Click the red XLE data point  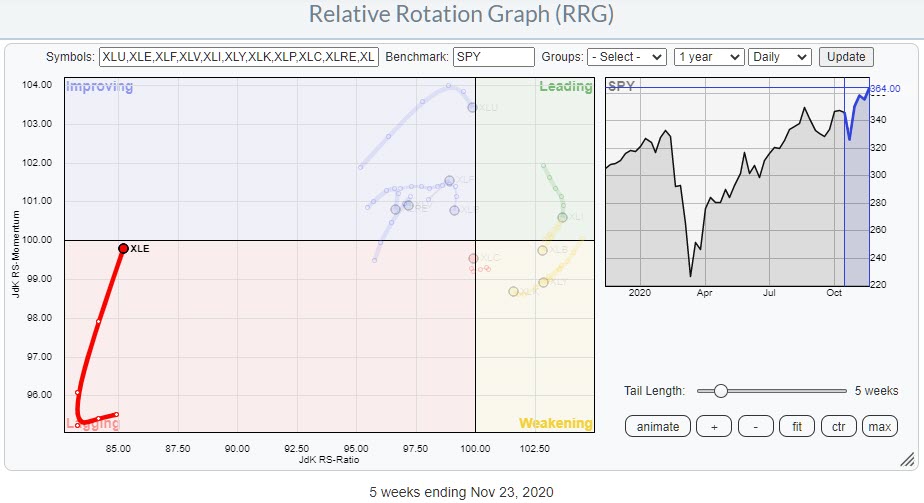[x=123, y=248]
